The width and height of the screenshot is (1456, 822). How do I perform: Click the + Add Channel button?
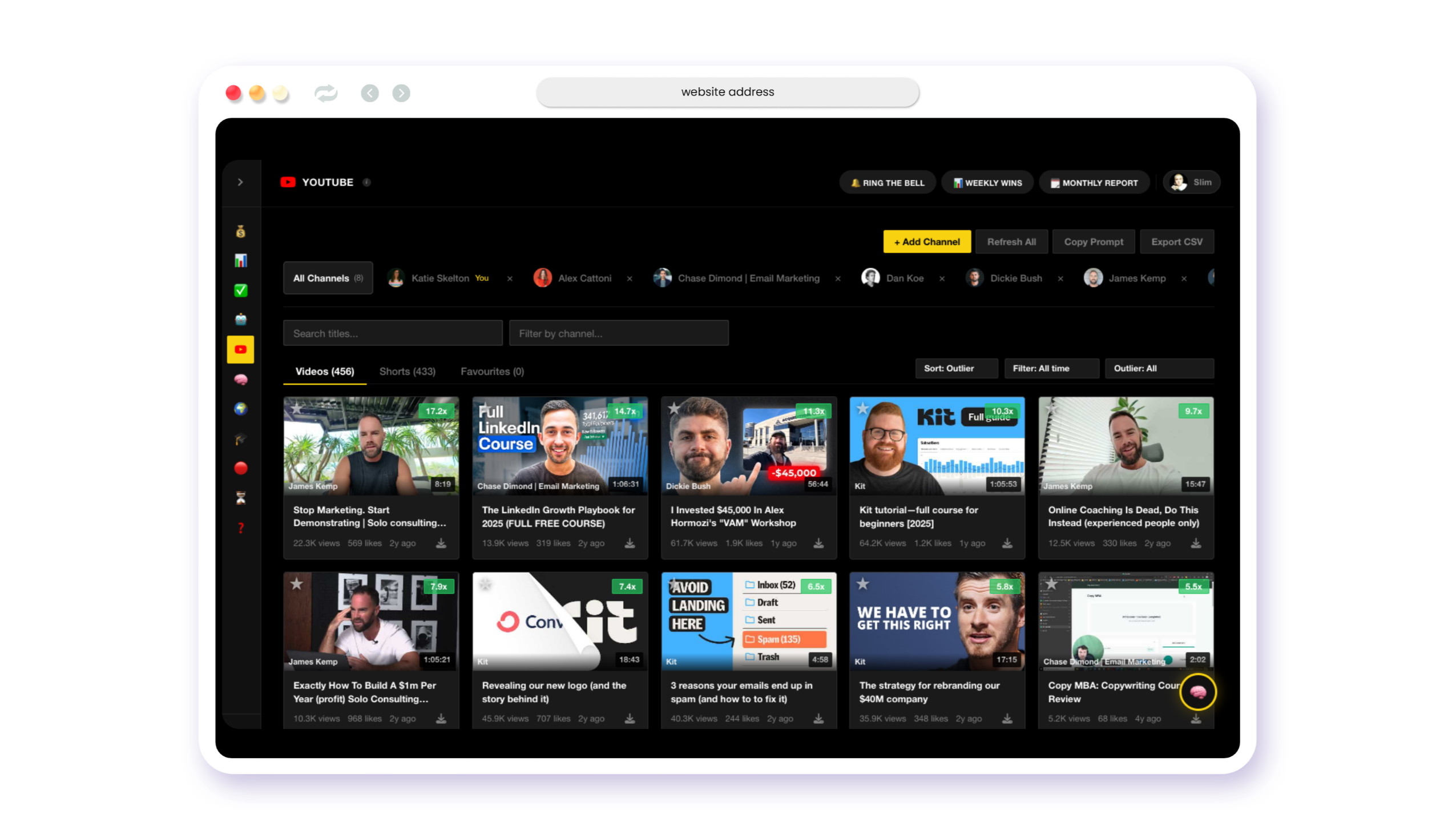926,241
